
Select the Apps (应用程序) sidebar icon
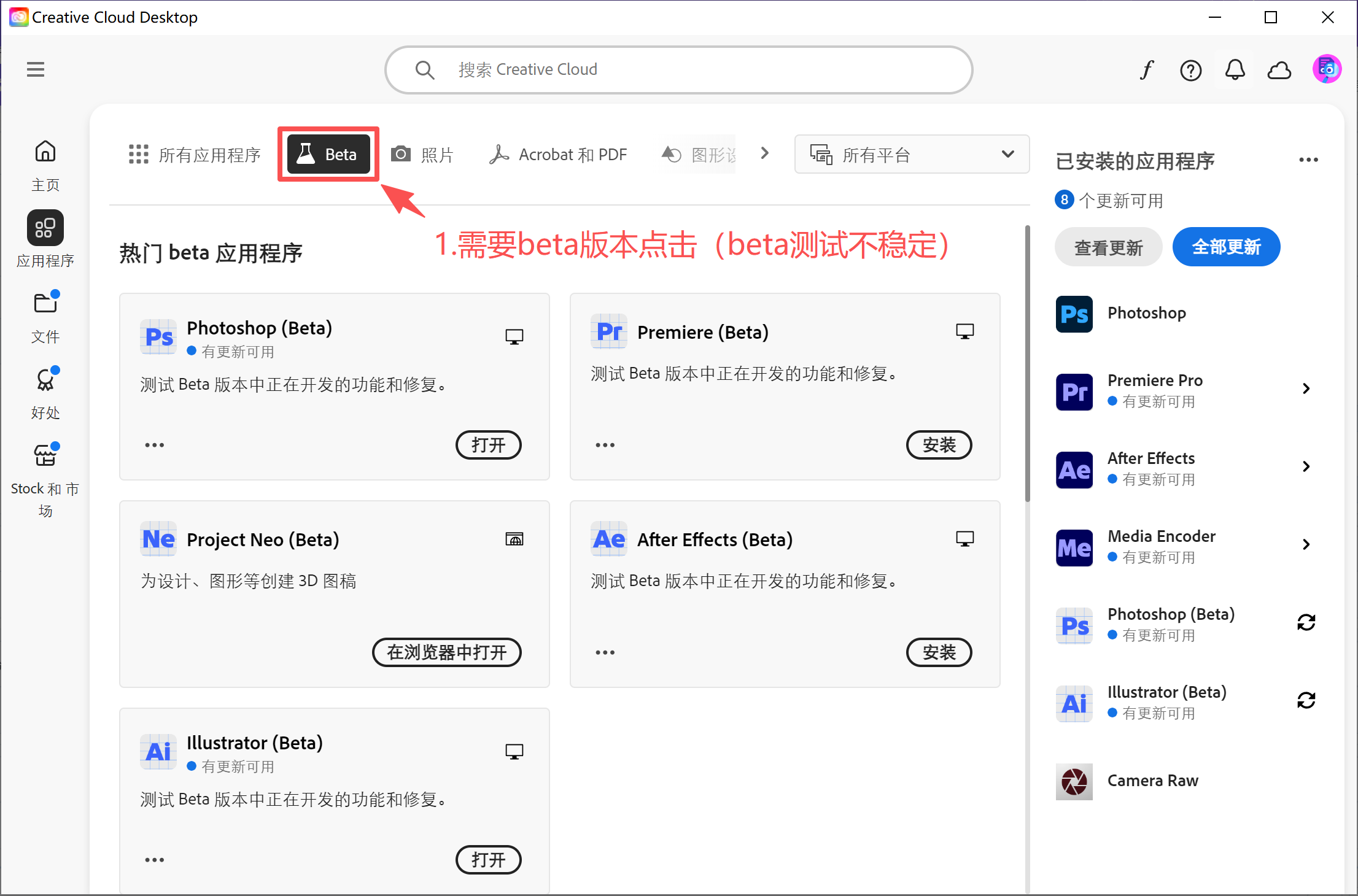(x=45, y=228)
